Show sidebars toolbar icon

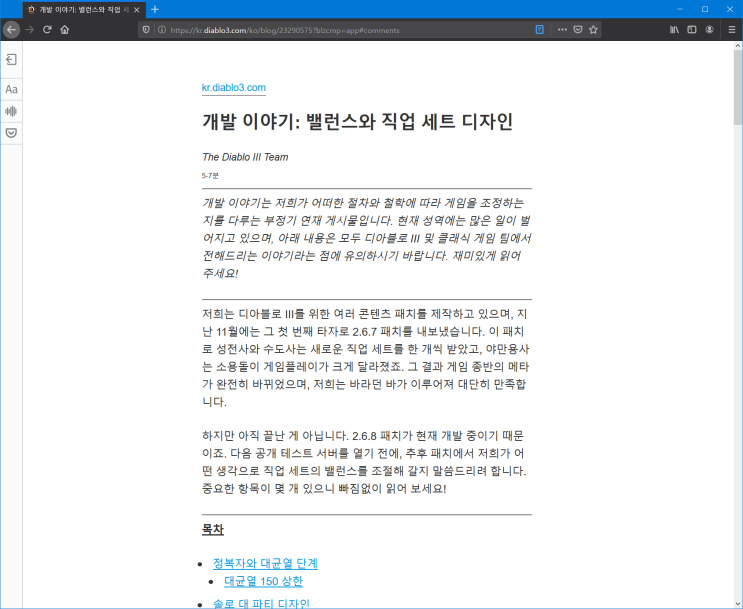[692, 30]
